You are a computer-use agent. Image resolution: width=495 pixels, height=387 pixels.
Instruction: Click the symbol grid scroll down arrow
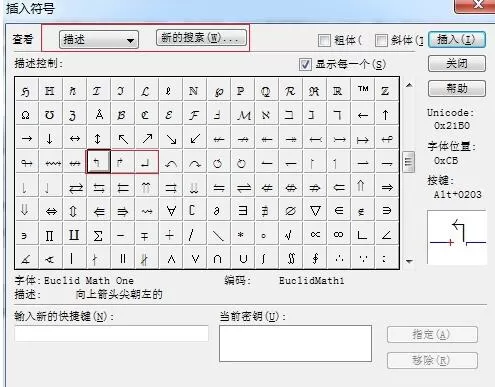click(409, 261)
